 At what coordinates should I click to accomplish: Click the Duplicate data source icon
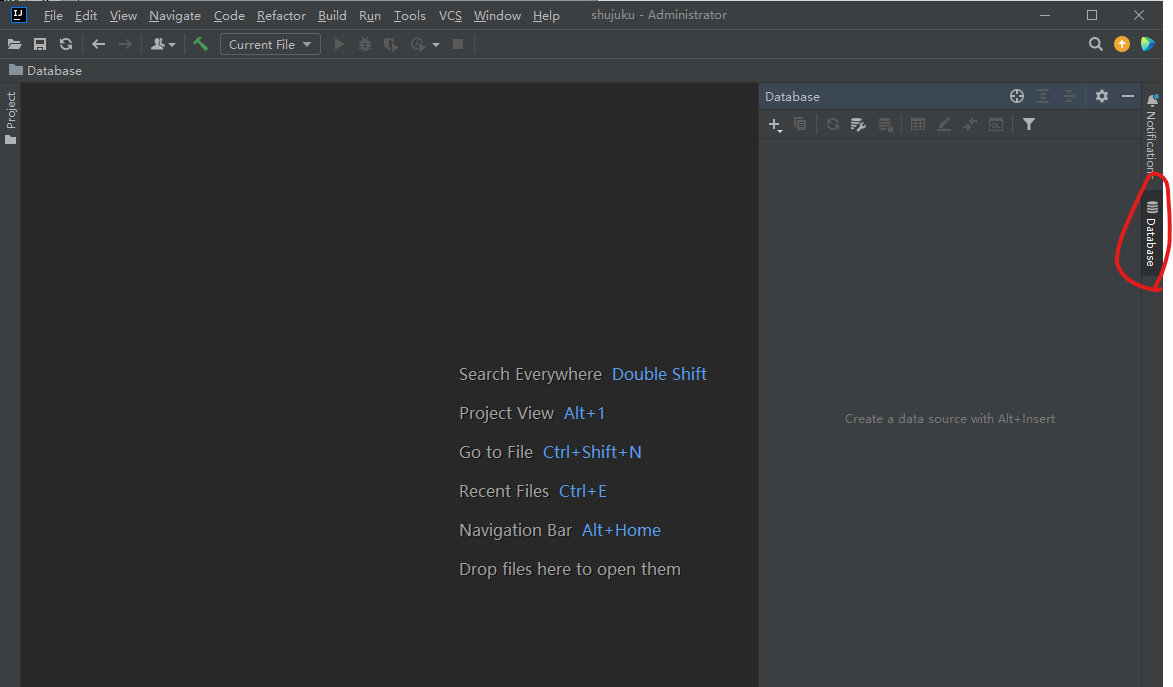point(800,124)
